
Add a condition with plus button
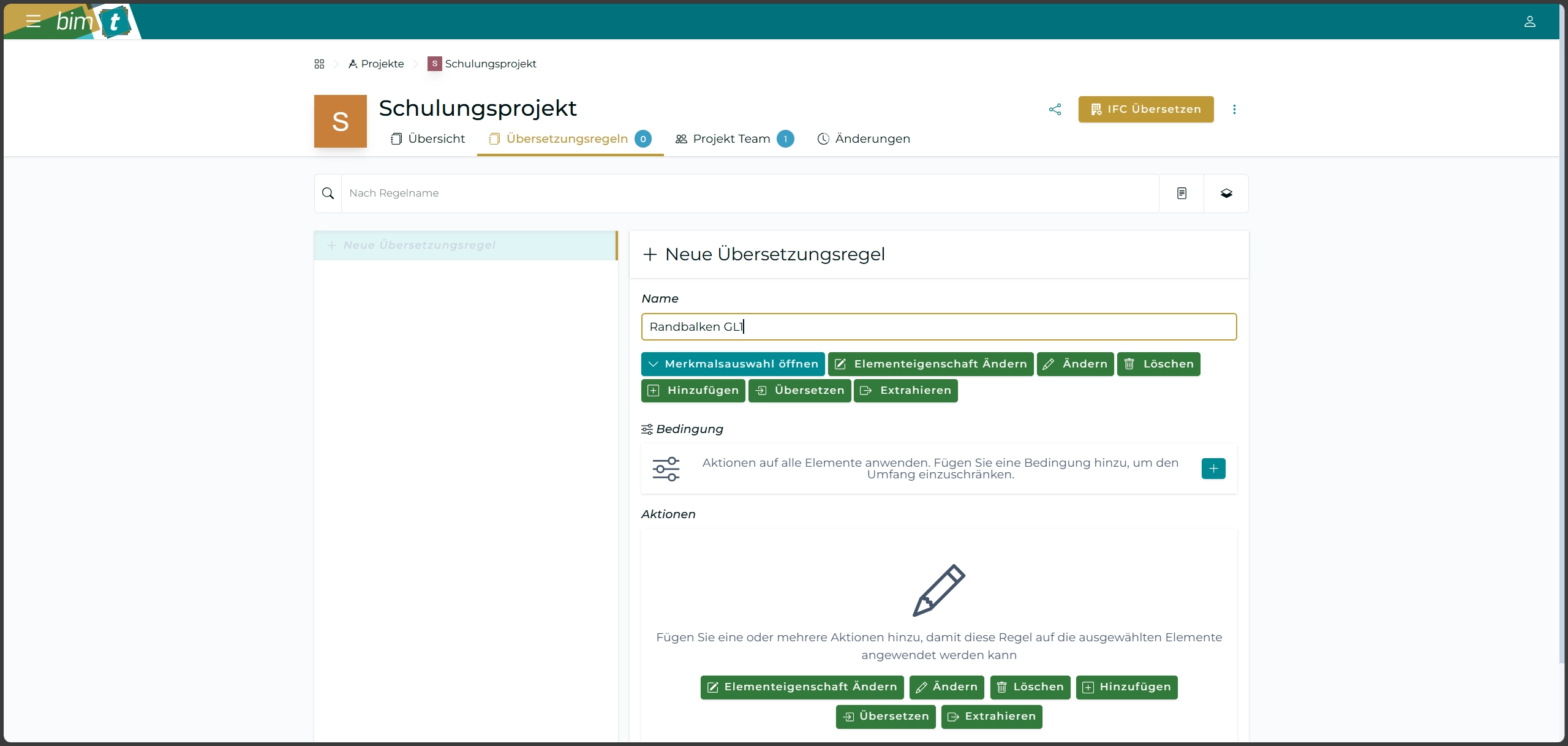1213,469
